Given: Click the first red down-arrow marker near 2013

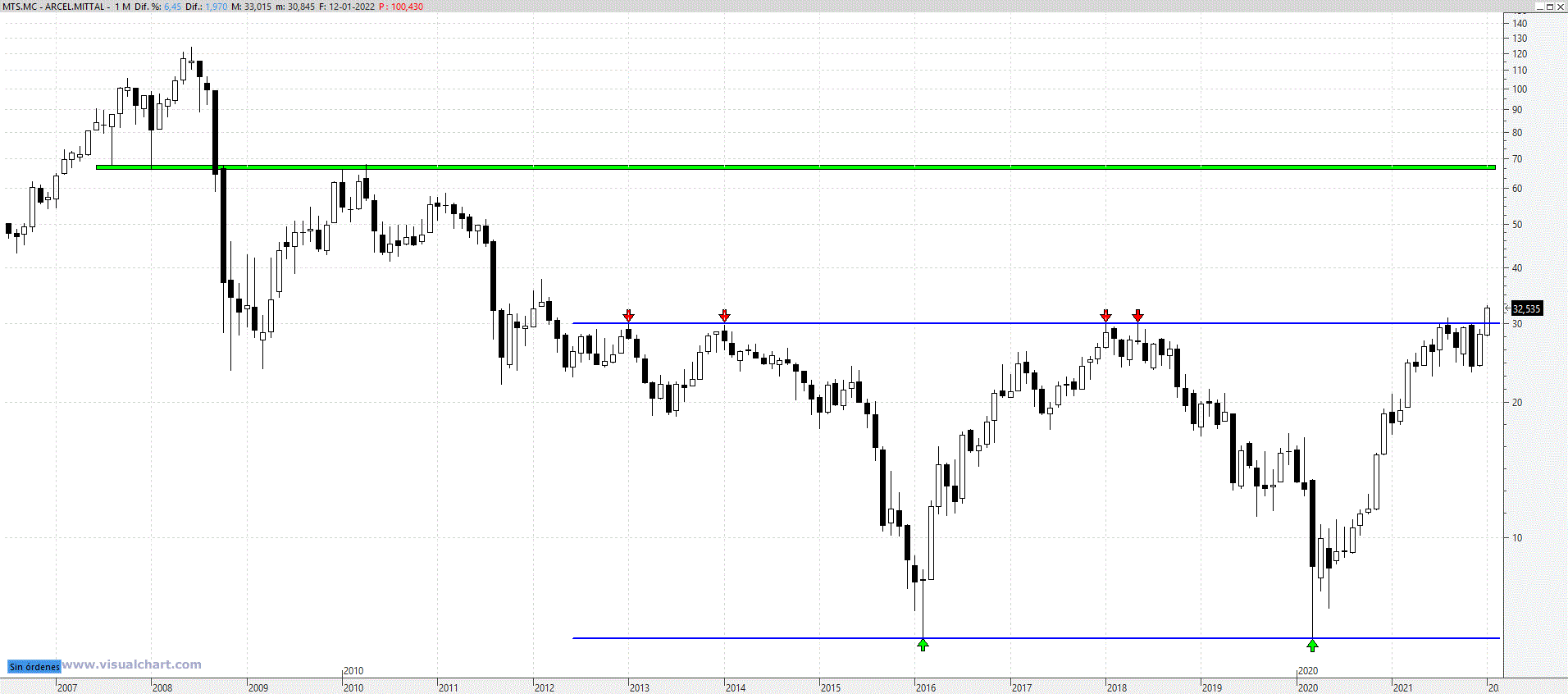Looking at the screenshot, I should coord(628,316).
